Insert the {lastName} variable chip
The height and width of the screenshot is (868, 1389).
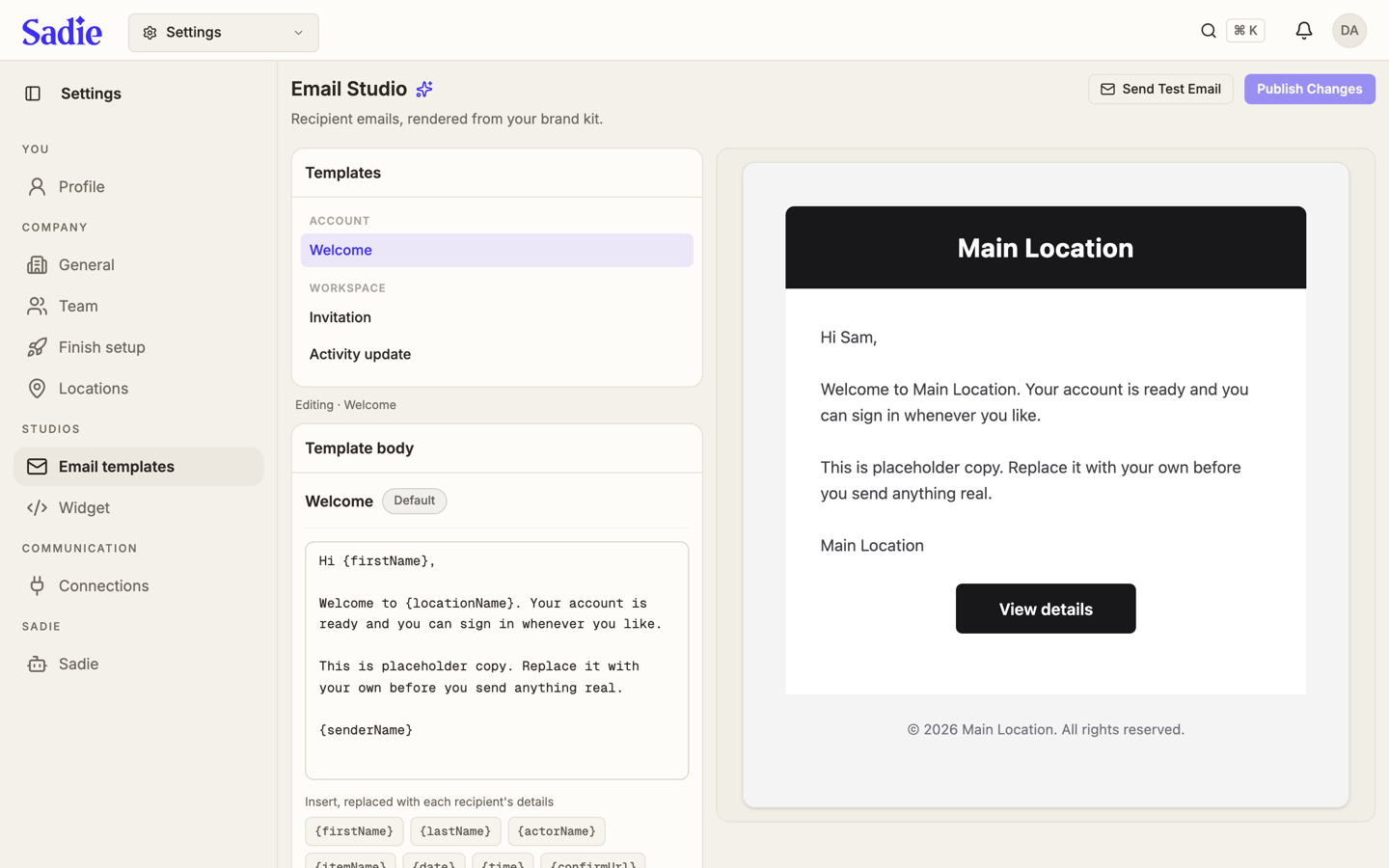[x=455, y=831]
